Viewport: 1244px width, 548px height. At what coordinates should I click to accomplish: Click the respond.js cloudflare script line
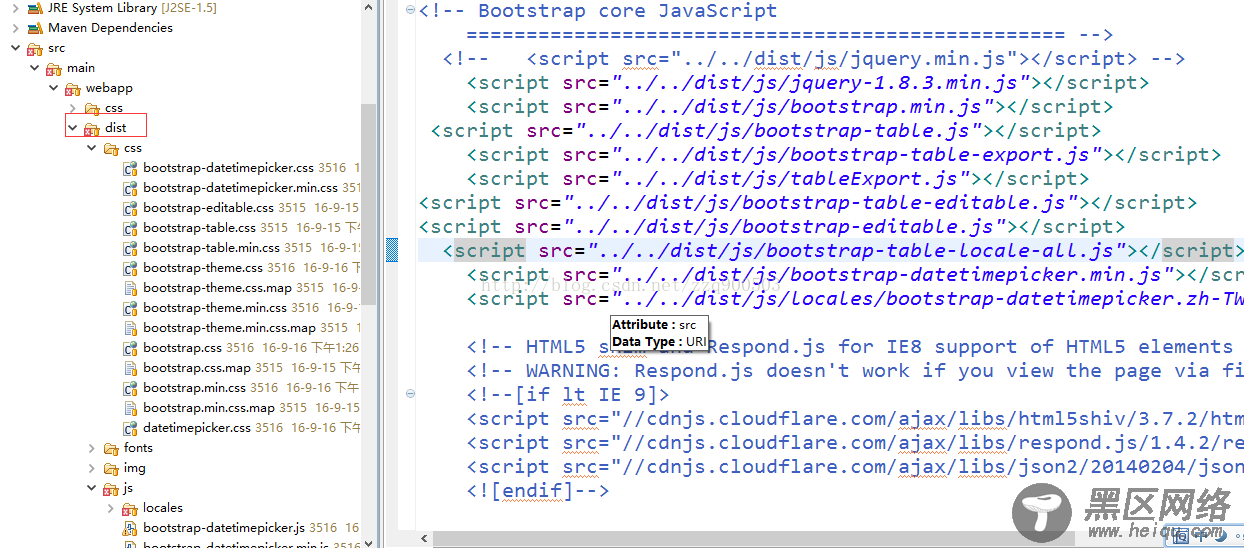pos(855,443)
